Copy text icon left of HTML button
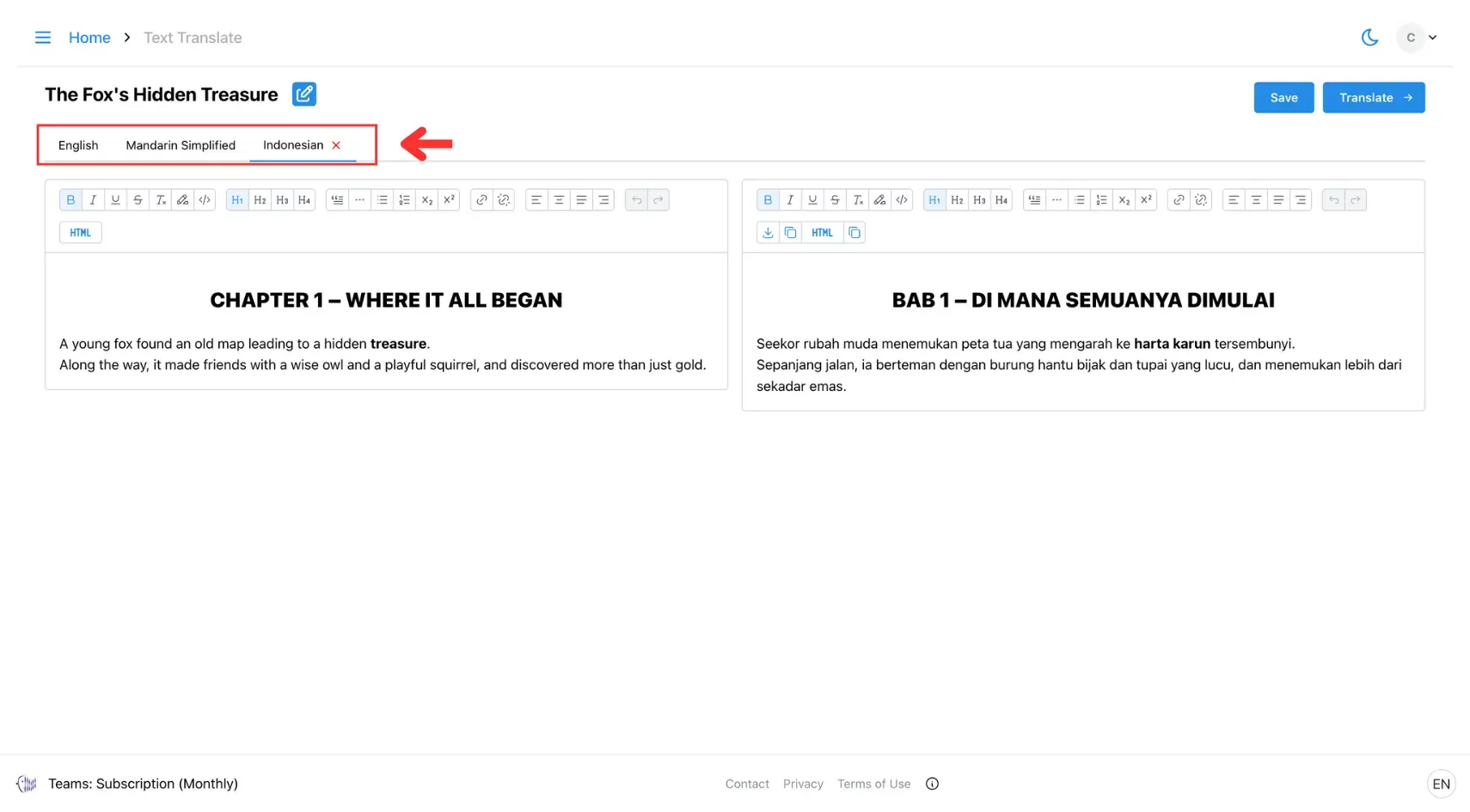Image resolution: width=1470 pixels, height=812 pixels. (790, 233)
